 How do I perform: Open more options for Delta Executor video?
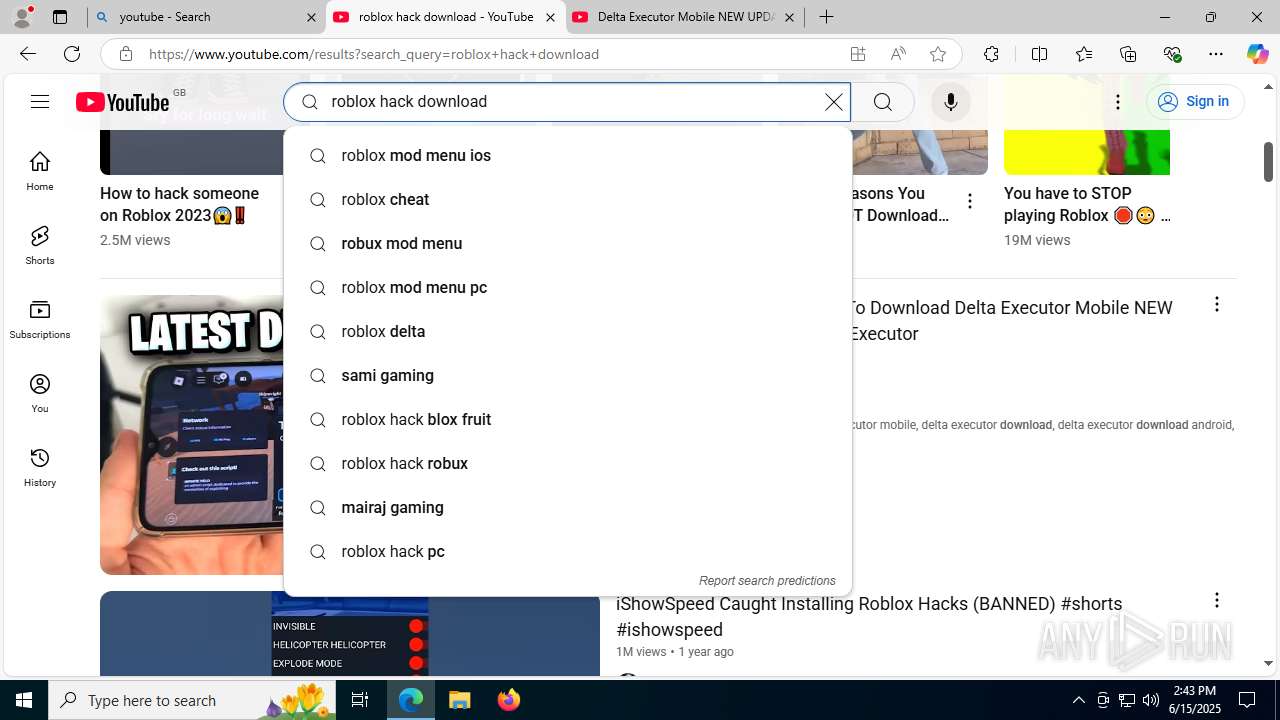tap(1216, 304)
